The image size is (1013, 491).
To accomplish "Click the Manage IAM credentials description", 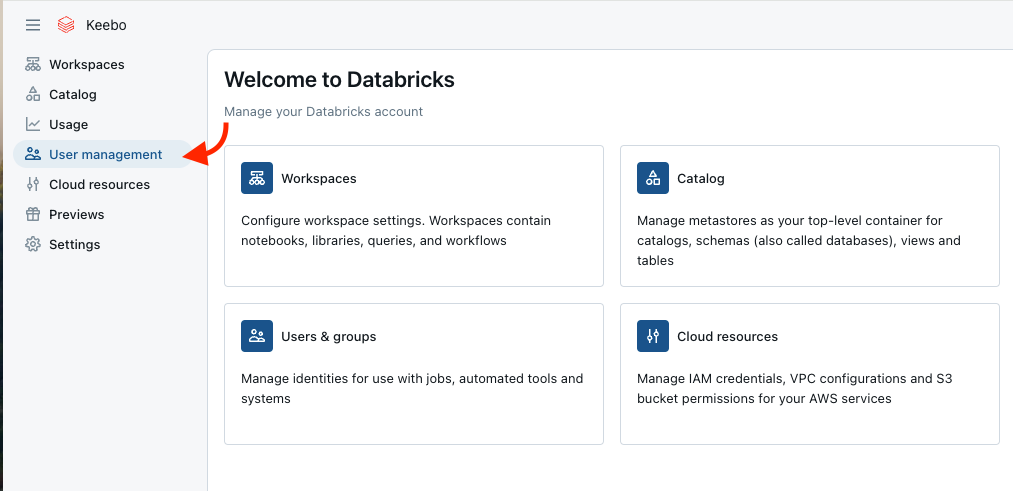I will pyautogui.click(x=795, y=388).
